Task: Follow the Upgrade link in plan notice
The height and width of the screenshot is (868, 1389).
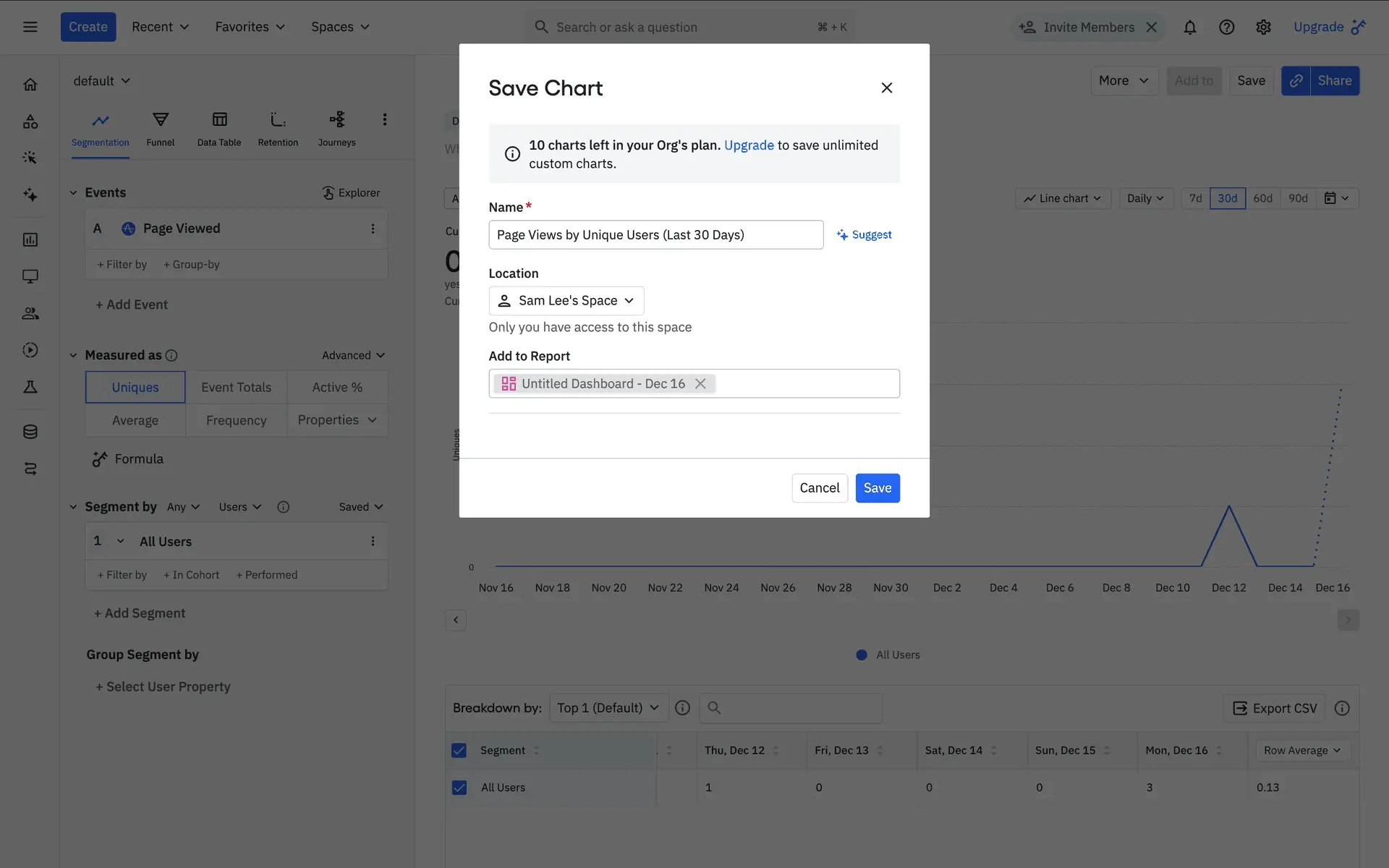Action: coord(749,145)
